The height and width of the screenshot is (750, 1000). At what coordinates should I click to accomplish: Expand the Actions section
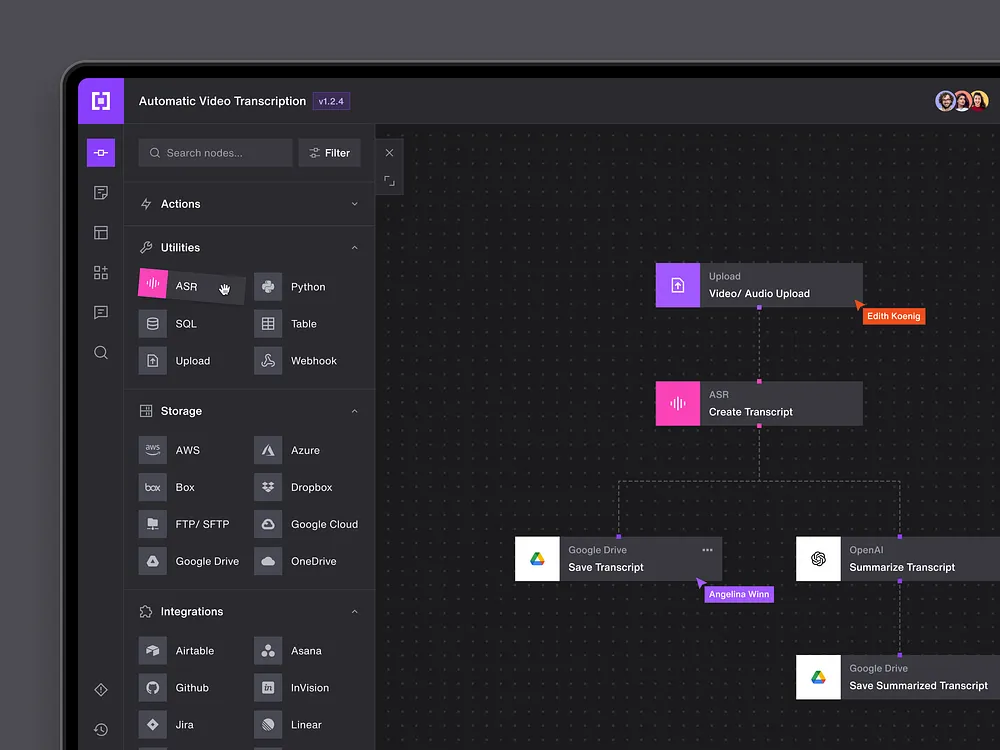[x=354, y=203]
